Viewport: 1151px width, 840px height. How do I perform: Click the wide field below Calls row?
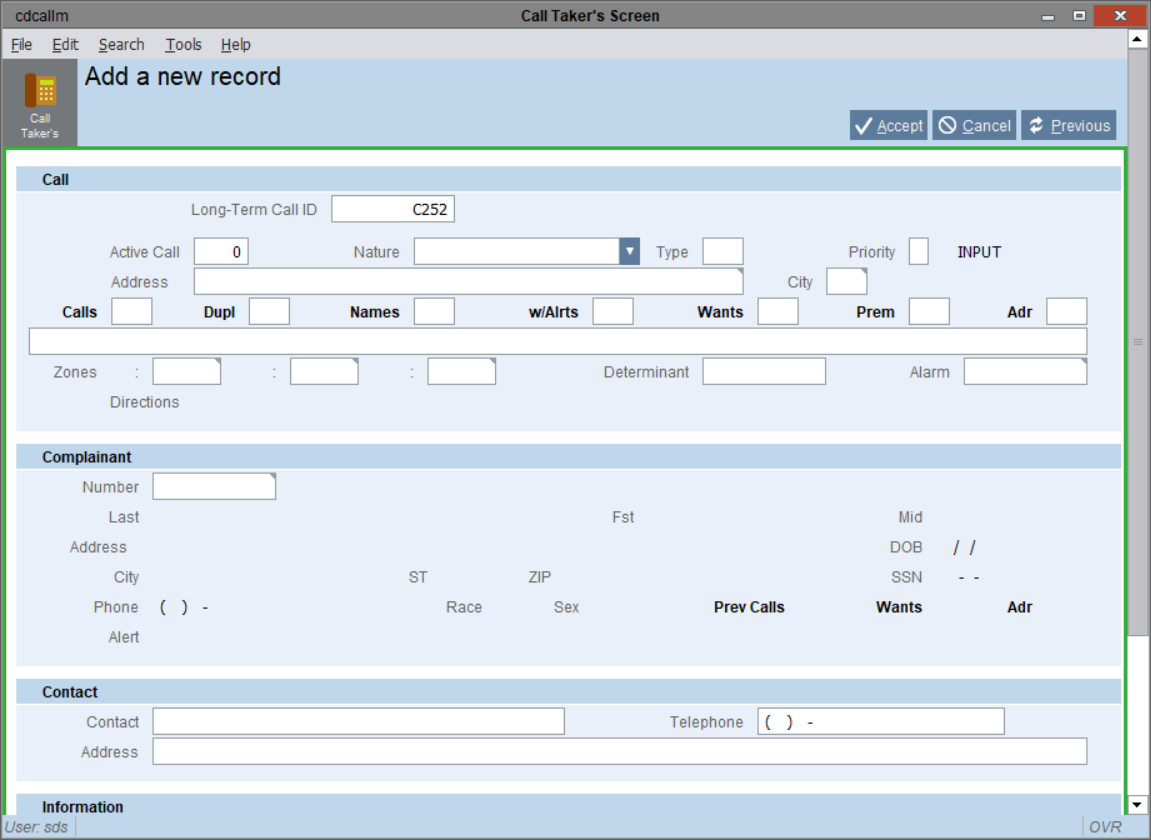[x=558, y=341]
